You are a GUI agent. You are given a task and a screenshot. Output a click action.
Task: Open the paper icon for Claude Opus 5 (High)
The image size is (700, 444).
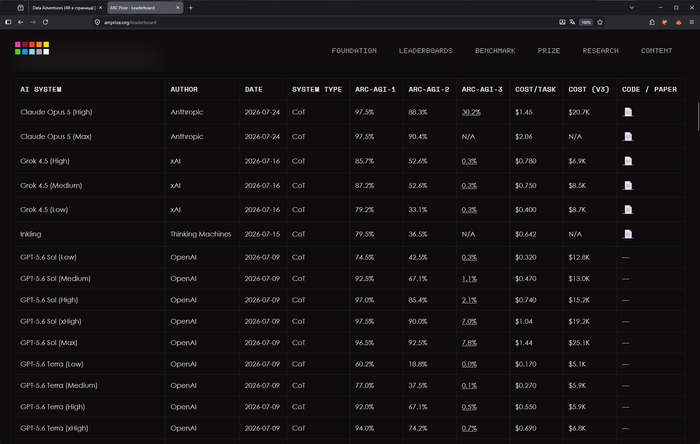[x=628, y=112]
